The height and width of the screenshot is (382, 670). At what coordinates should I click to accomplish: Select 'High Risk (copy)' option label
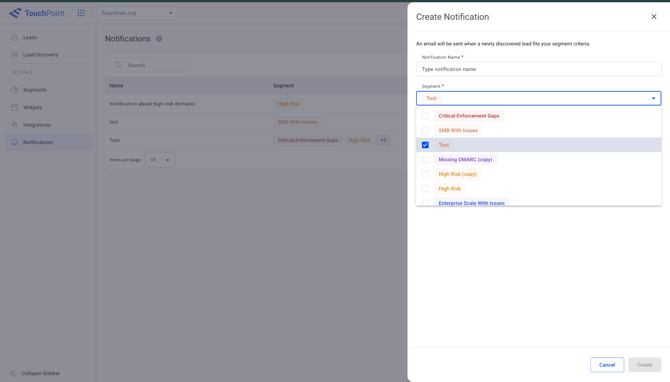458,174
